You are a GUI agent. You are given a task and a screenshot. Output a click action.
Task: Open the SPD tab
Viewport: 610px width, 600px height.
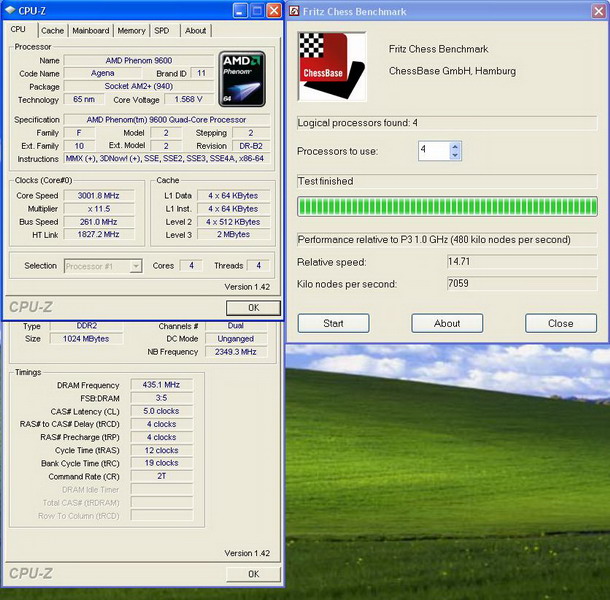tap(162, 31)
